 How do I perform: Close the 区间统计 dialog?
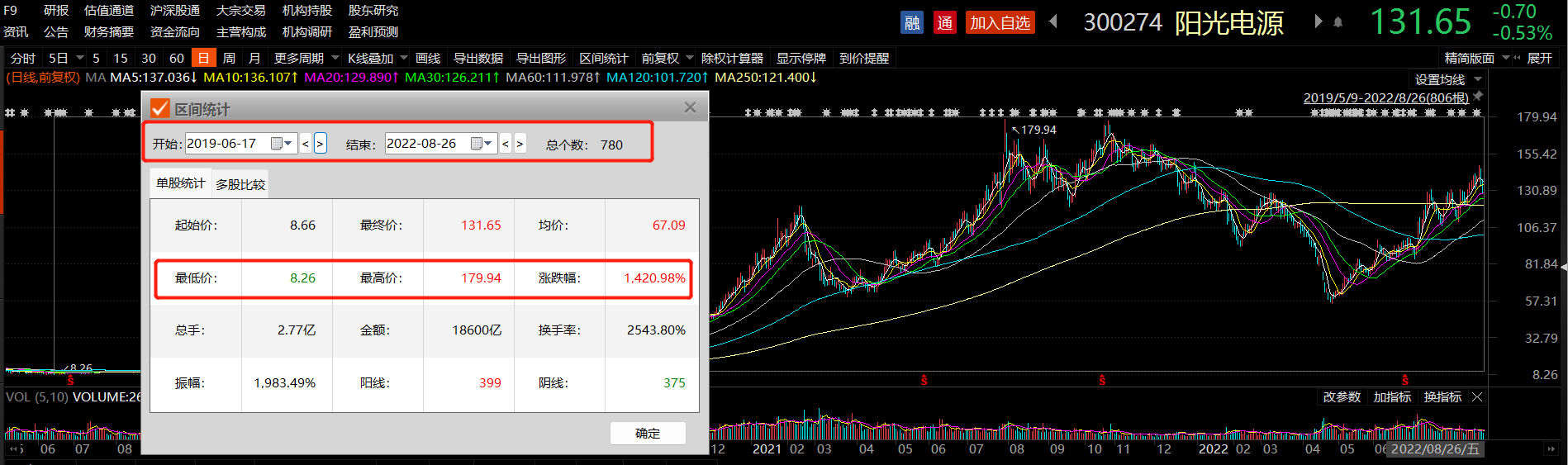(690, 107)
